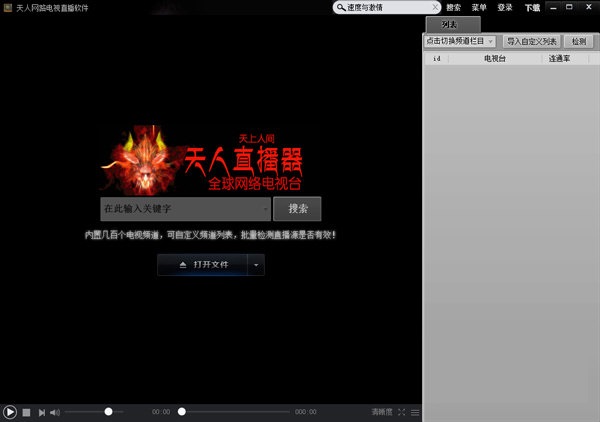Viewport: 601px width, 422px height.
Task: Click the app icon in title bar
Action: [8, 8]
